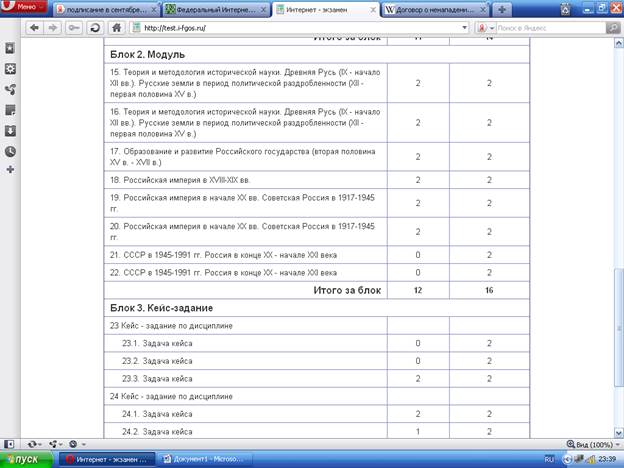Screen dimensions: 624x468
Task: Open the search engine selector dropdown
Action: pos(486,28)
